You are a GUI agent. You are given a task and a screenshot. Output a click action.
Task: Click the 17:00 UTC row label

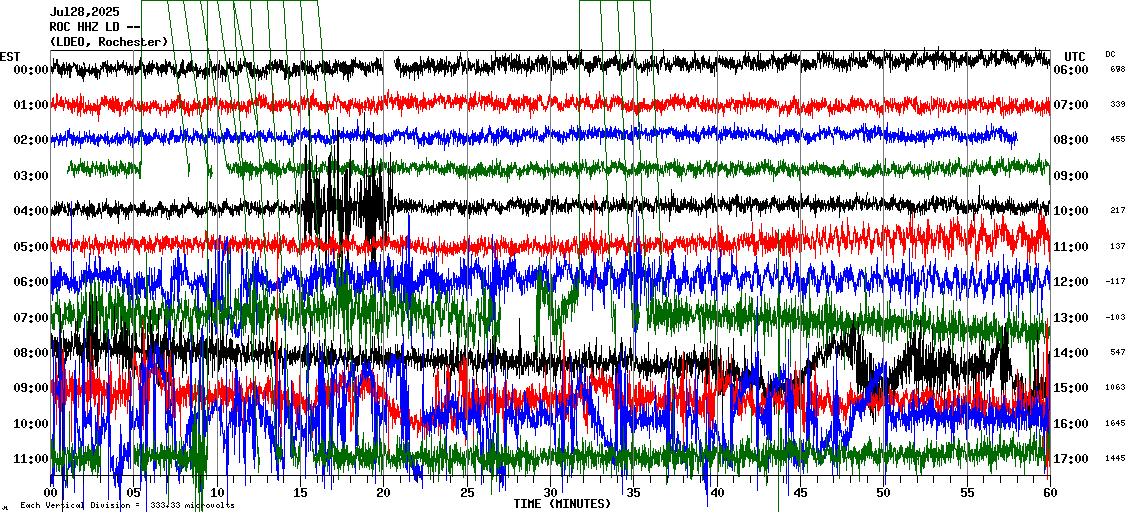[1071, 459]
